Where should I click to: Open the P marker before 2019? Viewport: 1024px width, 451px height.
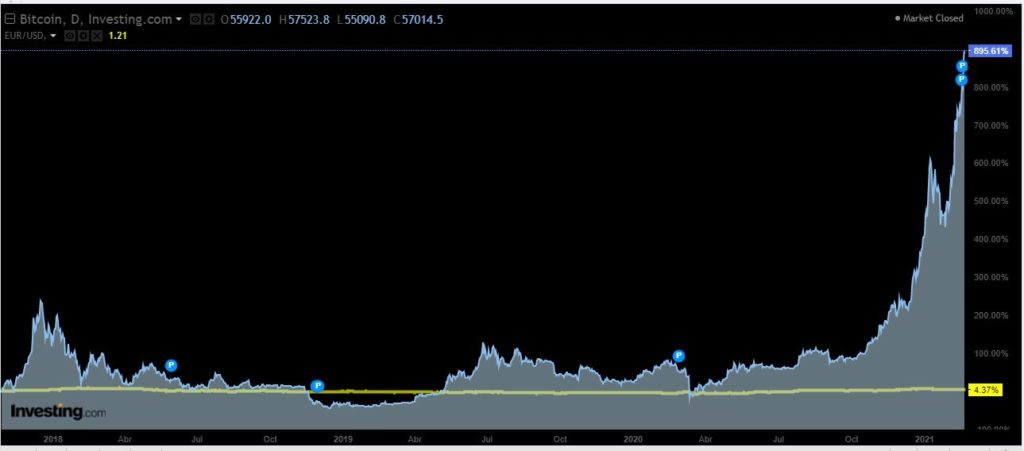[317, 386]
